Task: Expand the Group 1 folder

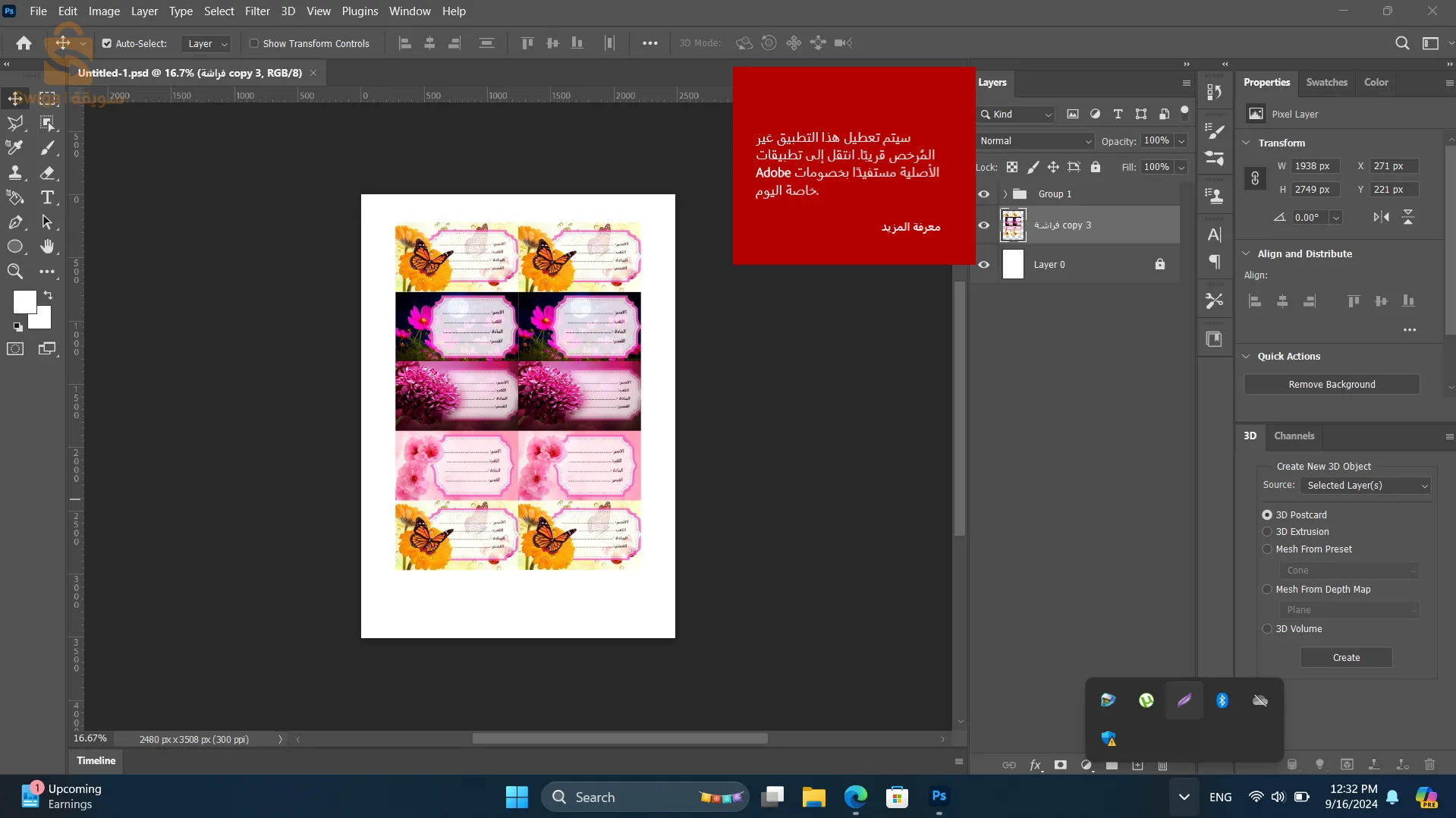Action: point(1005,194)
